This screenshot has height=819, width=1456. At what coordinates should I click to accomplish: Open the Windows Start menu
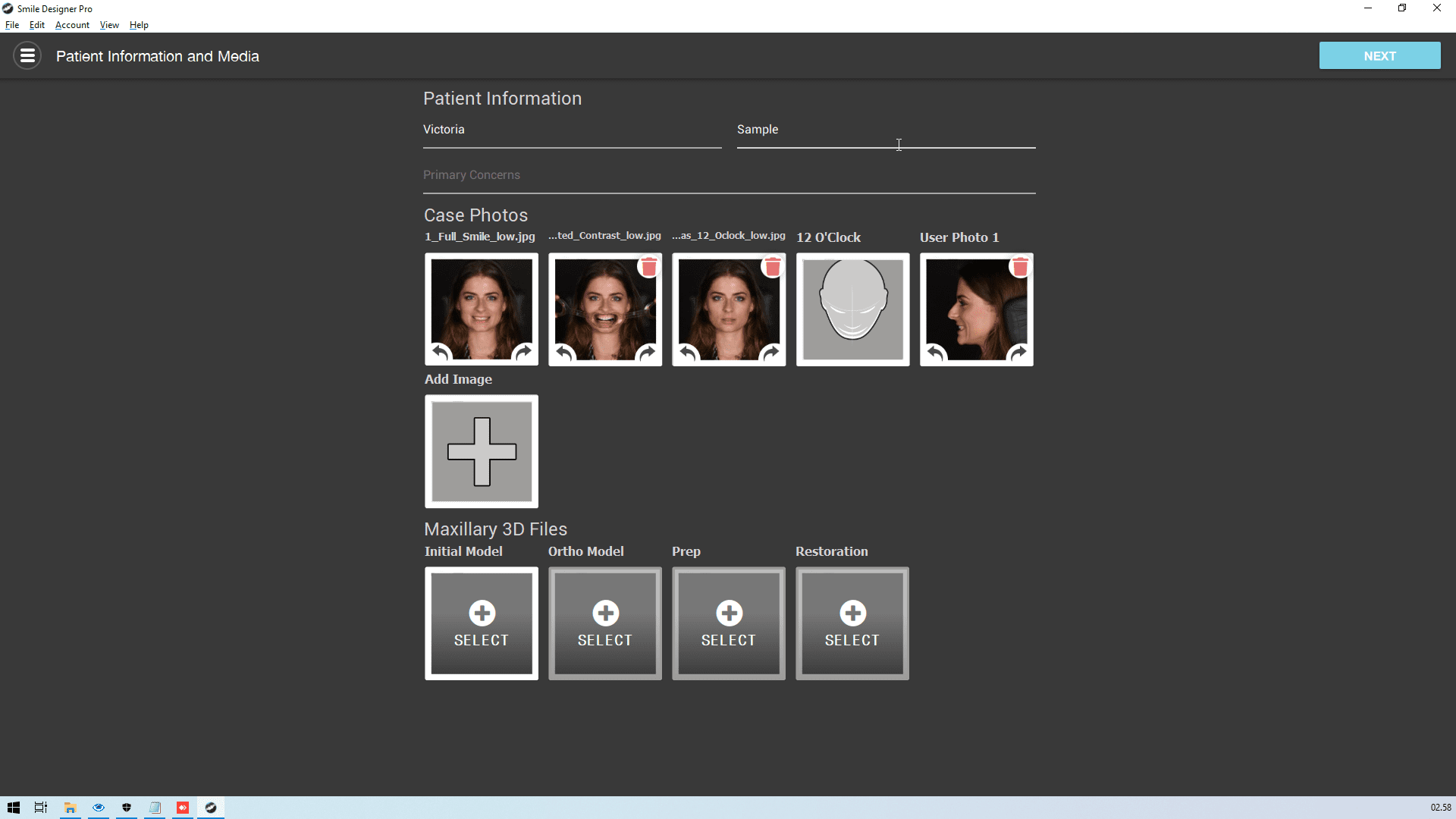coord(14,808)
